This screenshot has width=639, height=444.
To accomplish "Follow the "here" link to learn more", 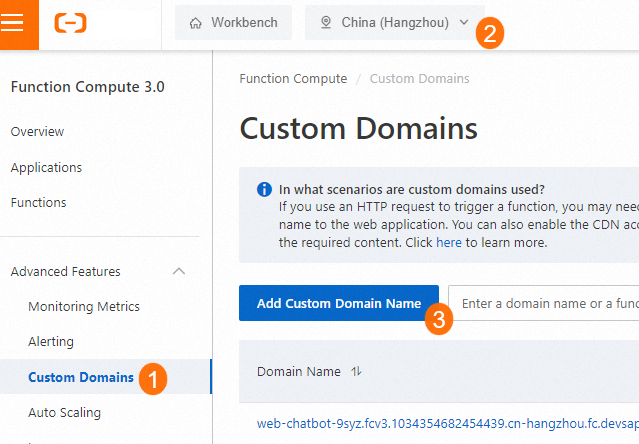I will (x=449, y=242).
